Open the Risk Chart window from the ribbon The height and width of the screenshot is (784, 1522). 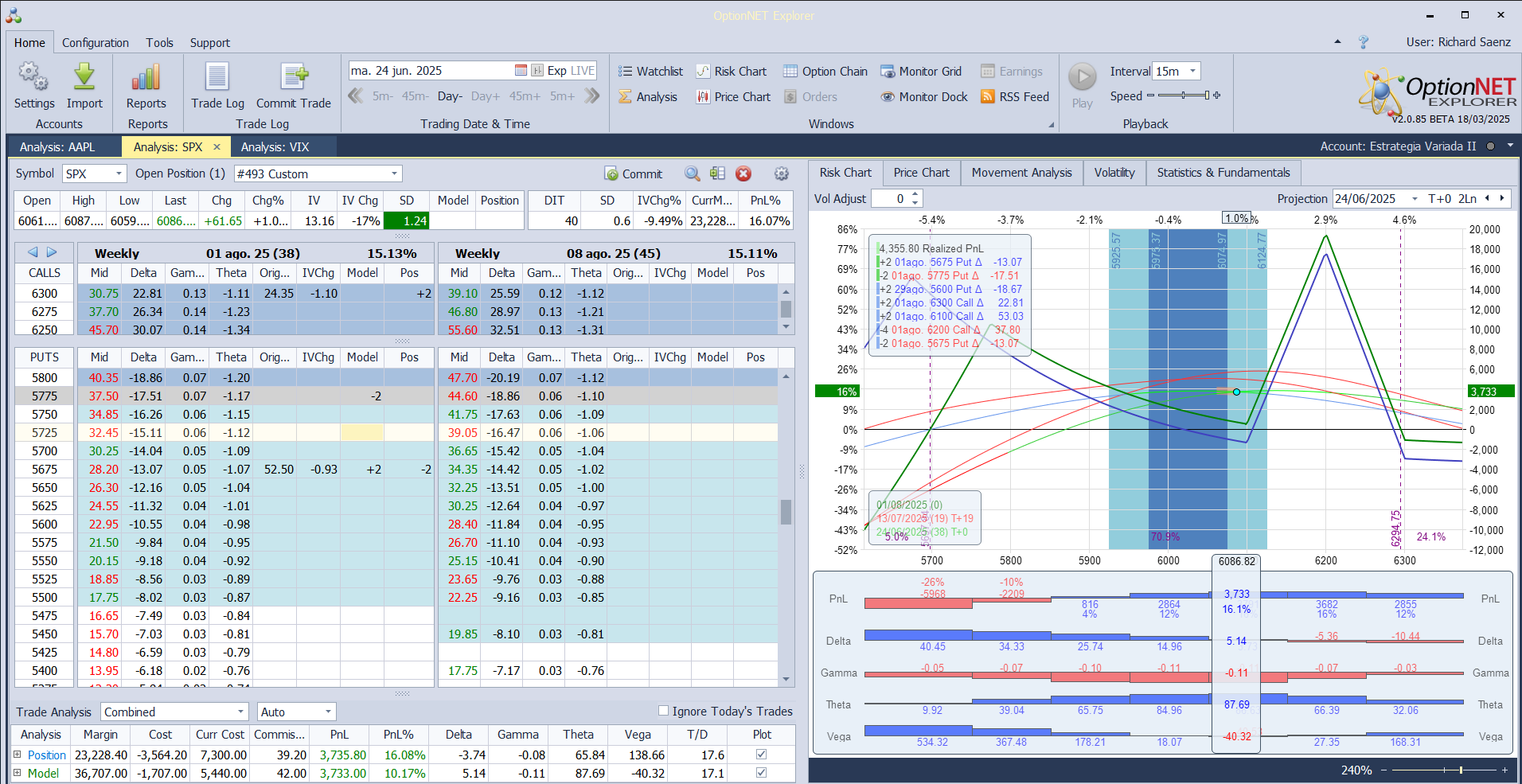pyautogui.click(x=732, y=71)
